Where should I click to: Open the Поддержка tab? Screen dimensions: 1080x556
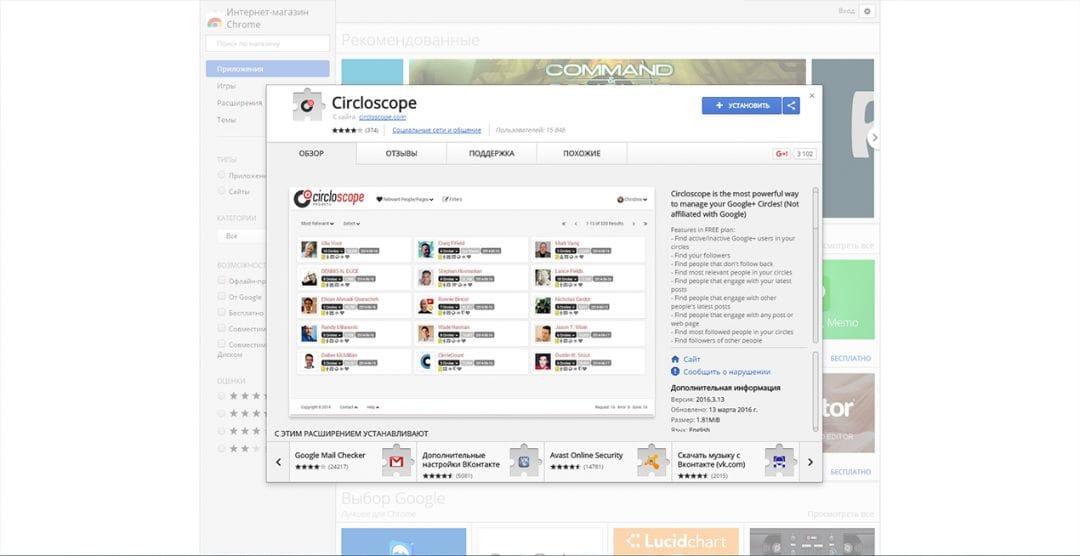[x=492, y=154]
